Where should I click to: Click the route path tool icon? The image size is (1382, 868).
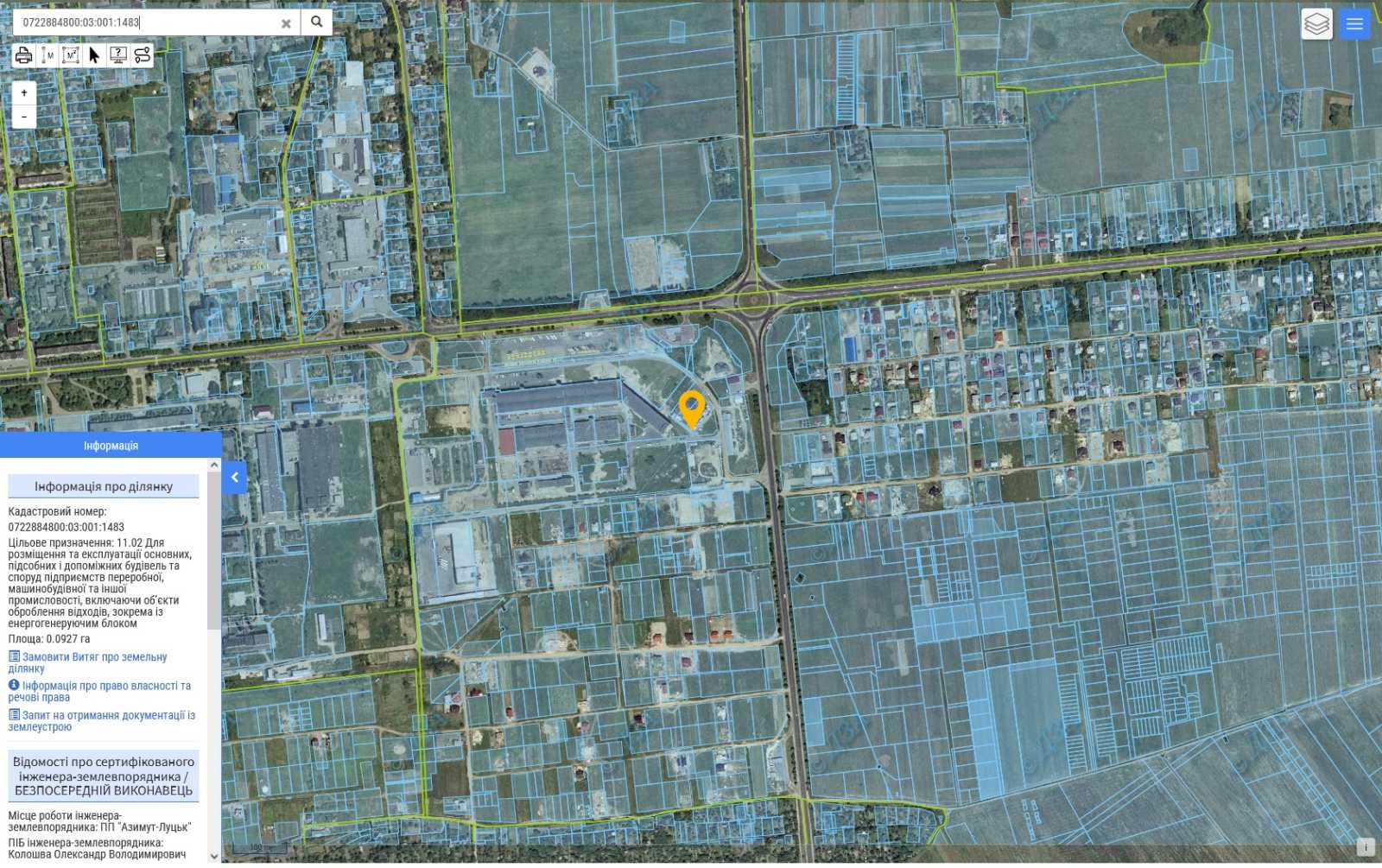pyautogui.click(x=142, y=55)
